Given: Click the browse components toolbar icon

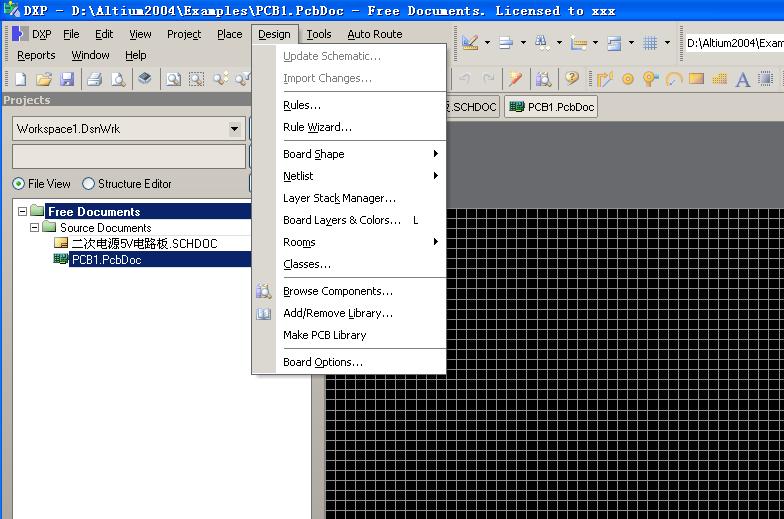Looking at the screenshot, I should [544, 79].
